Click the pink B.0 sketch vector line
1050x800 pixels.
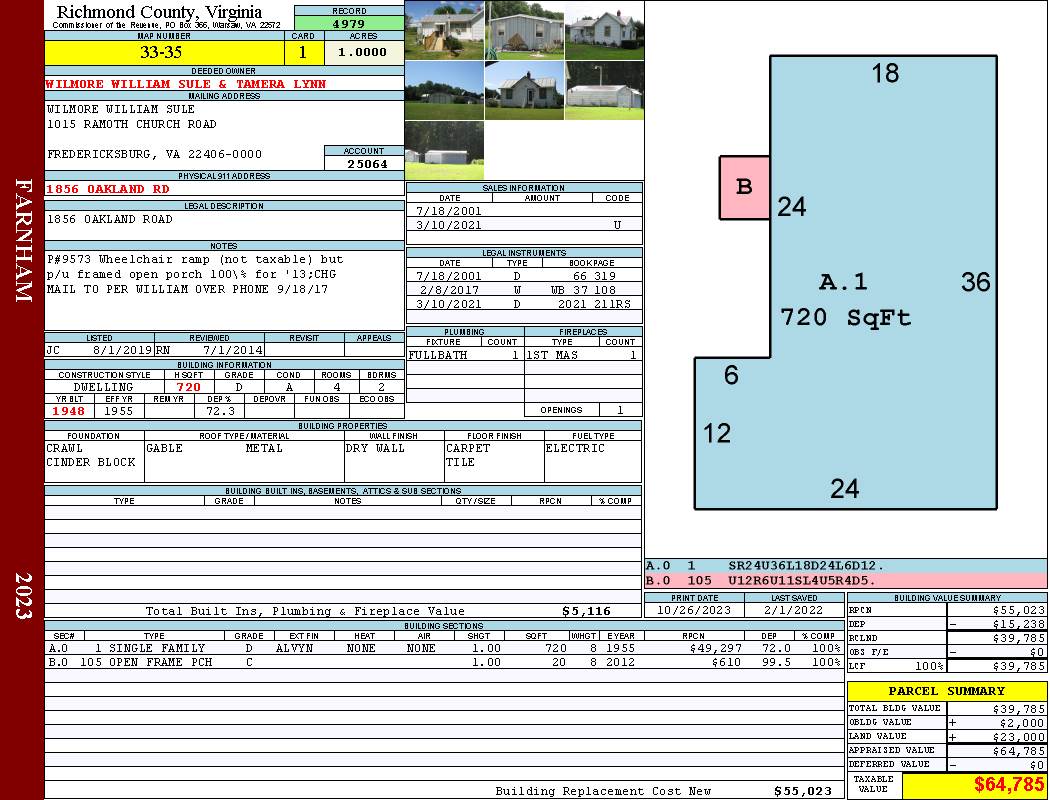point(846,580)
